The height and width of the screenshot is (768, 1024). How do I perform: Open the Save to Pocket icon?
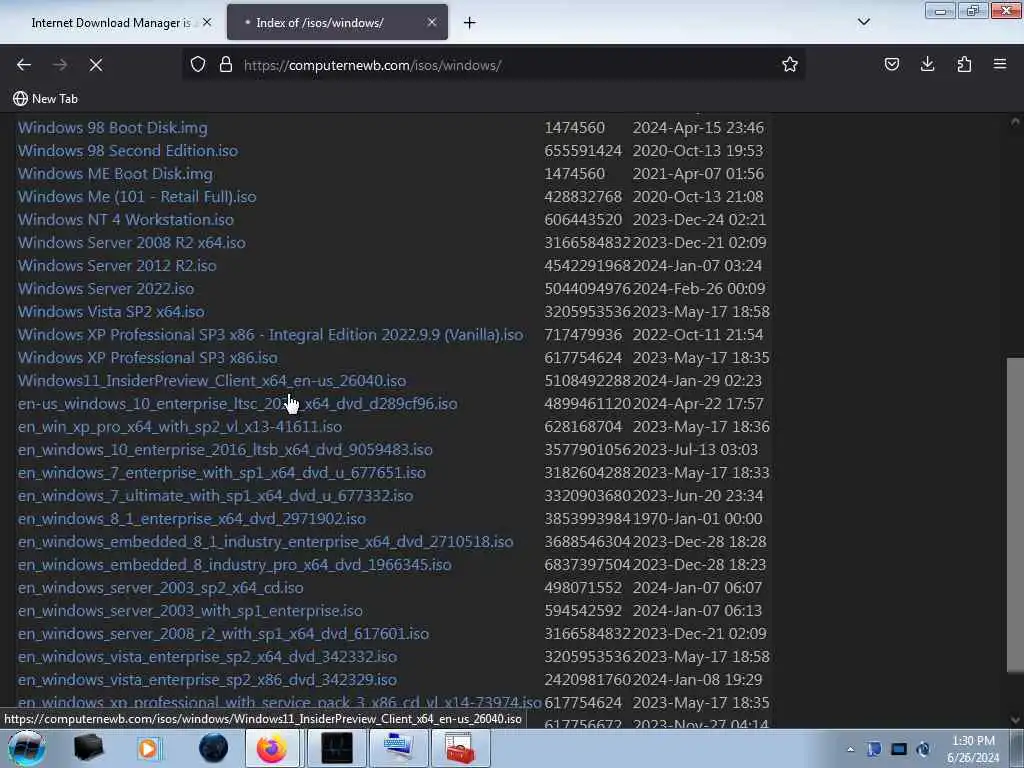click(x=891, y=64)
